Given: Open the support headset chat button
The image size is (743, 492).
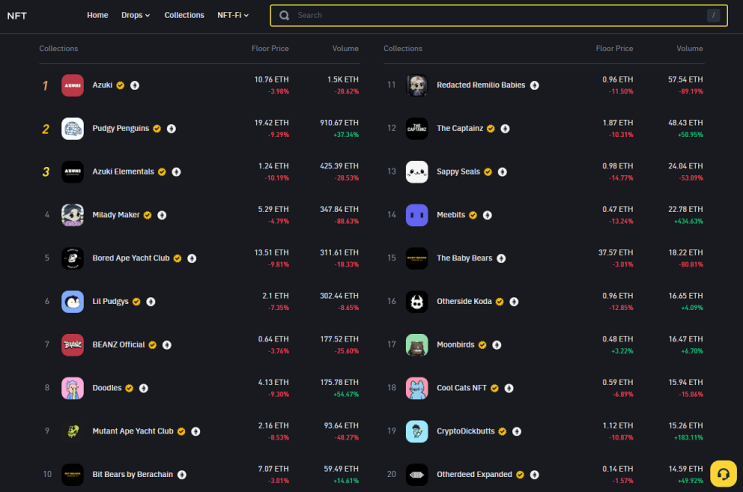Looking at the screenshot, I should click(x=723, y=474).
